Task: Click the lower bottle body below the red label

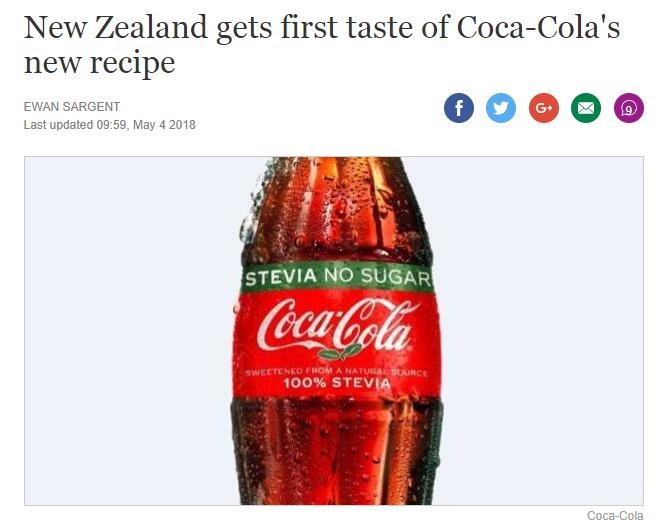Action: point(337,452)
